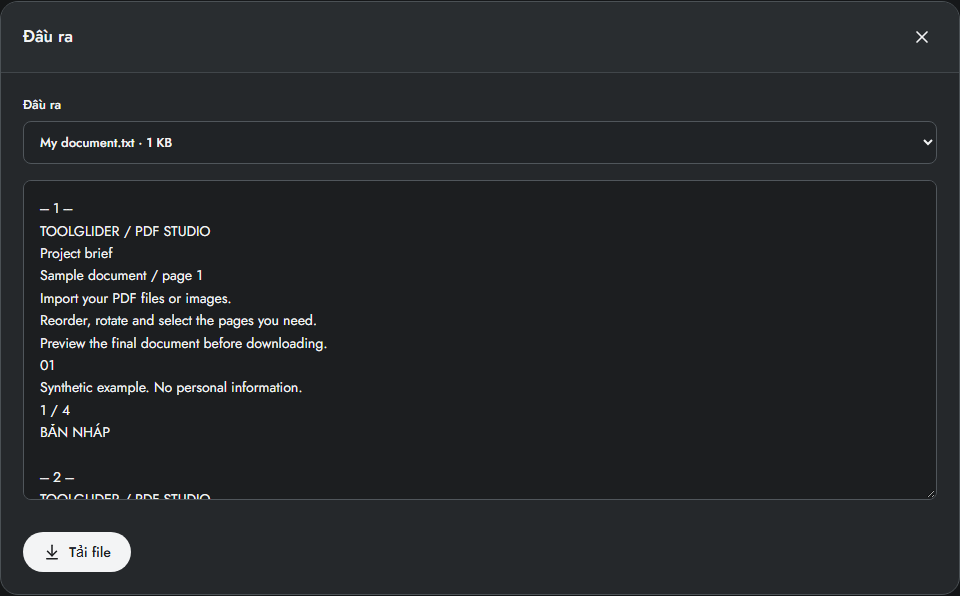
Task: Click the "— 2 —" page marker line
Action: point(57,477)
